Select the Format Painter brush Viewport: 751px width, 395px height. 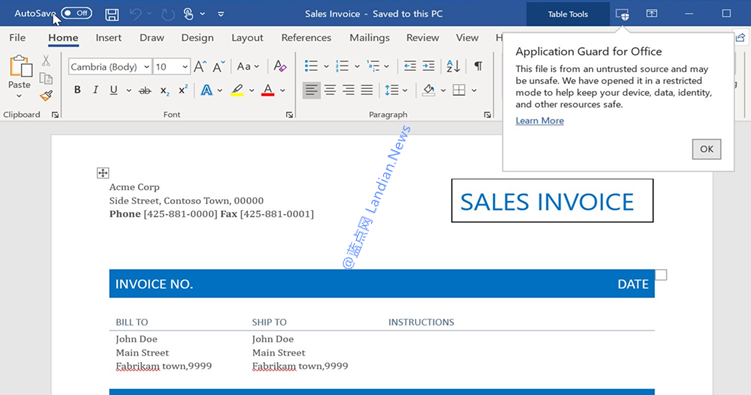(46, 96)
